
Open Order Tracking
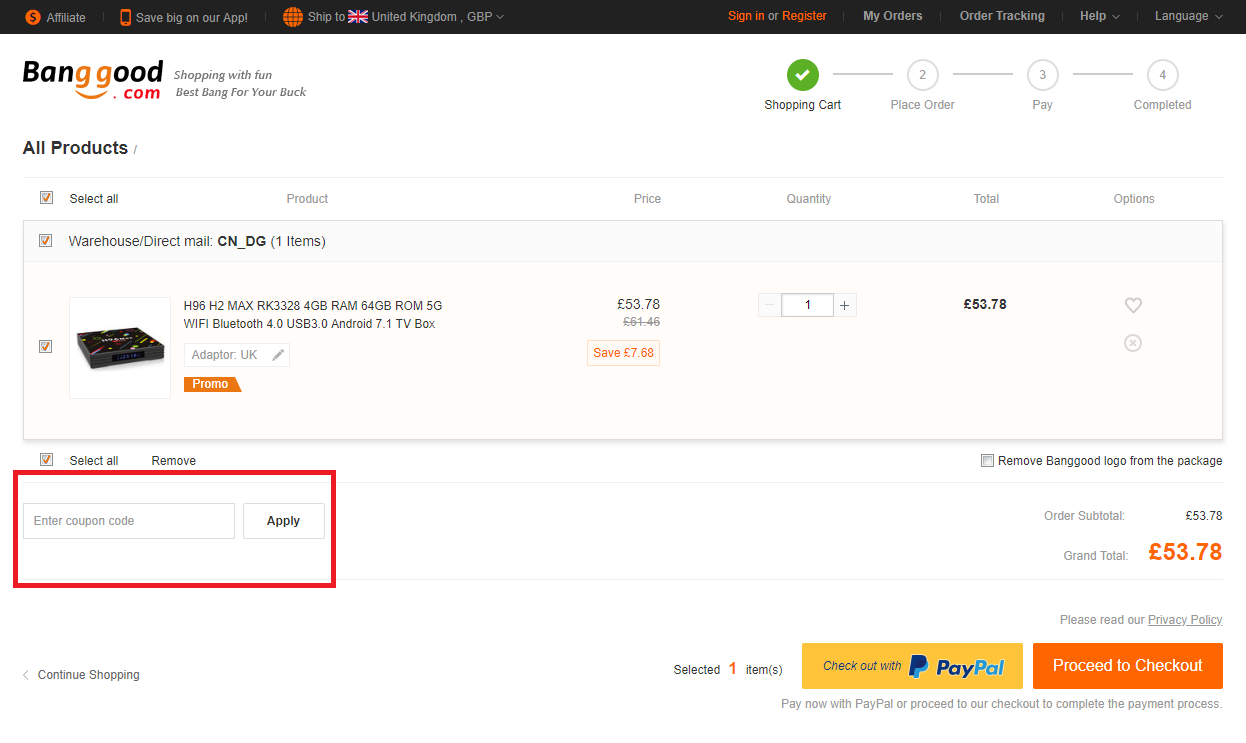point(1002,16)
